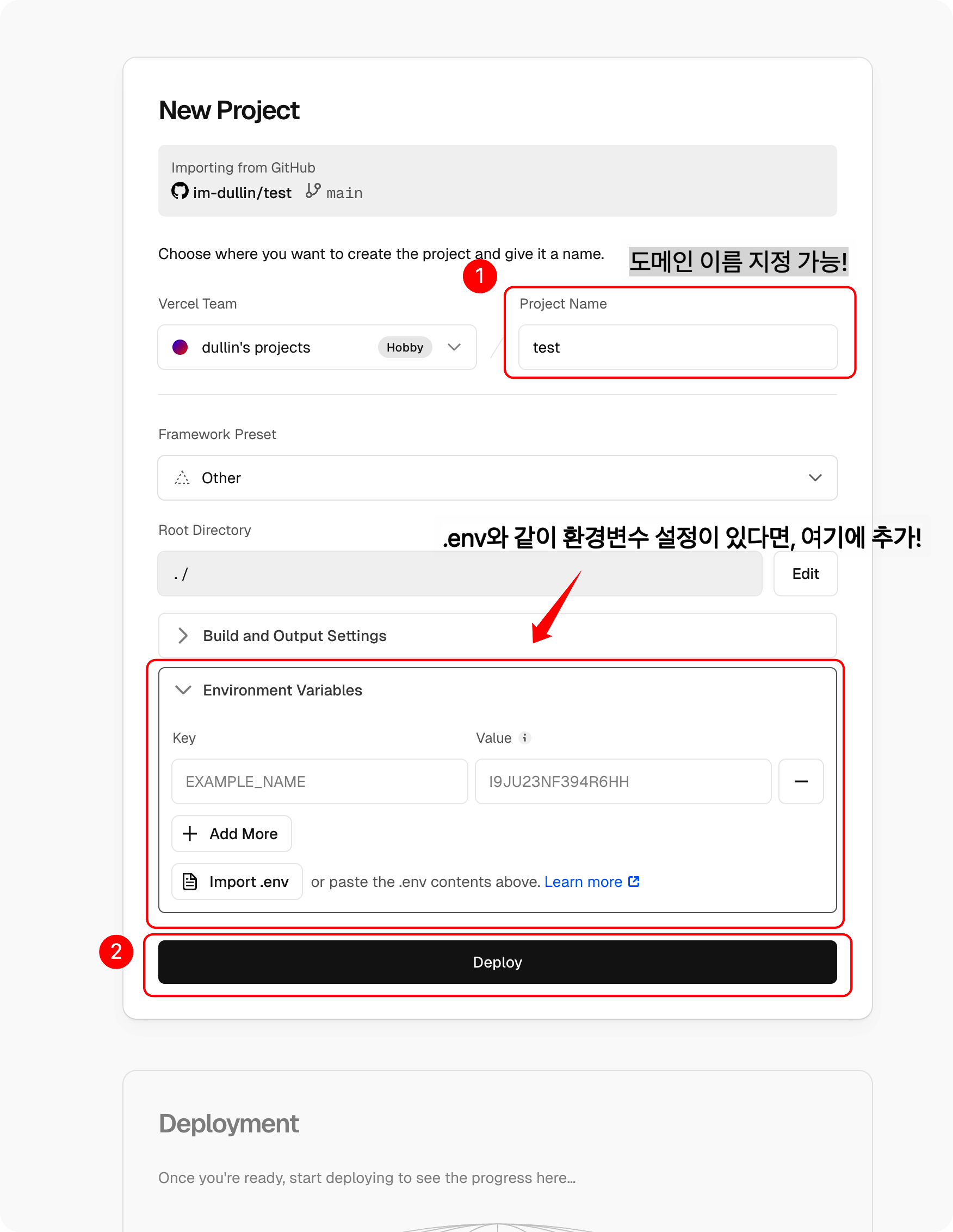Click the dullin's projects team avatar circle
The width and height of the screenshot is (953, 1232).
180,347
